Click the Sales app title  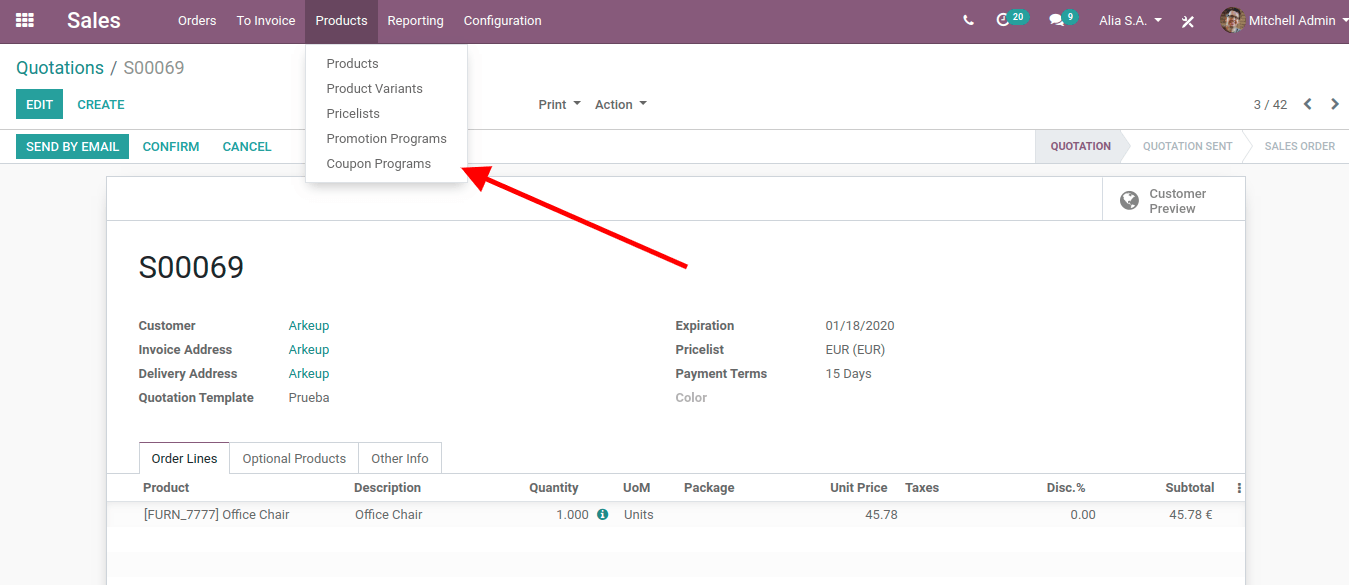(94, 20)
